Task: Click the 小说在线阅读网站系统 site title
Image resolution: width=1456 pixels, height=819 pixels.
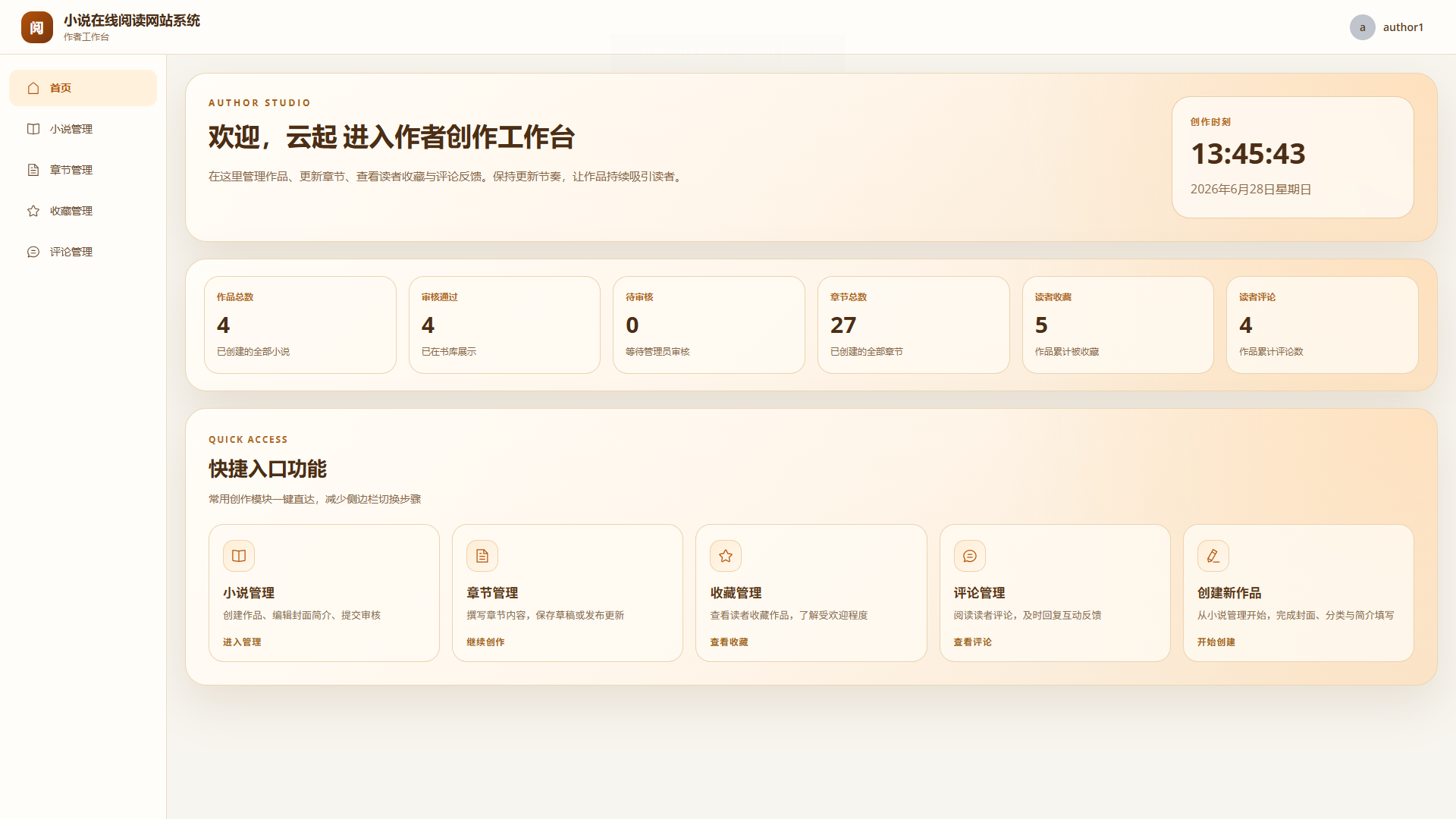Action: tap(132, 20)
